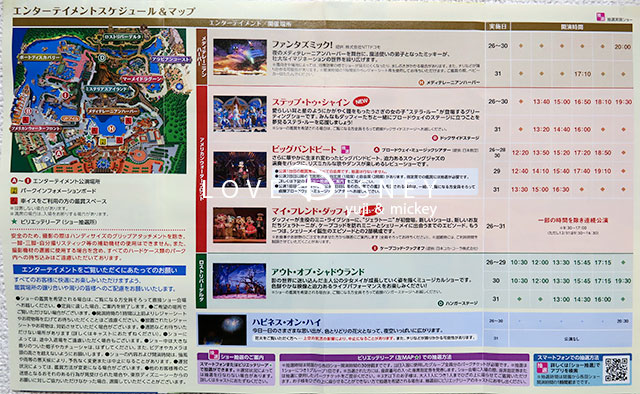
Task: Click the 公演なし text for ハピネス・オン・ハイ
Action: [x=571, y=339]
